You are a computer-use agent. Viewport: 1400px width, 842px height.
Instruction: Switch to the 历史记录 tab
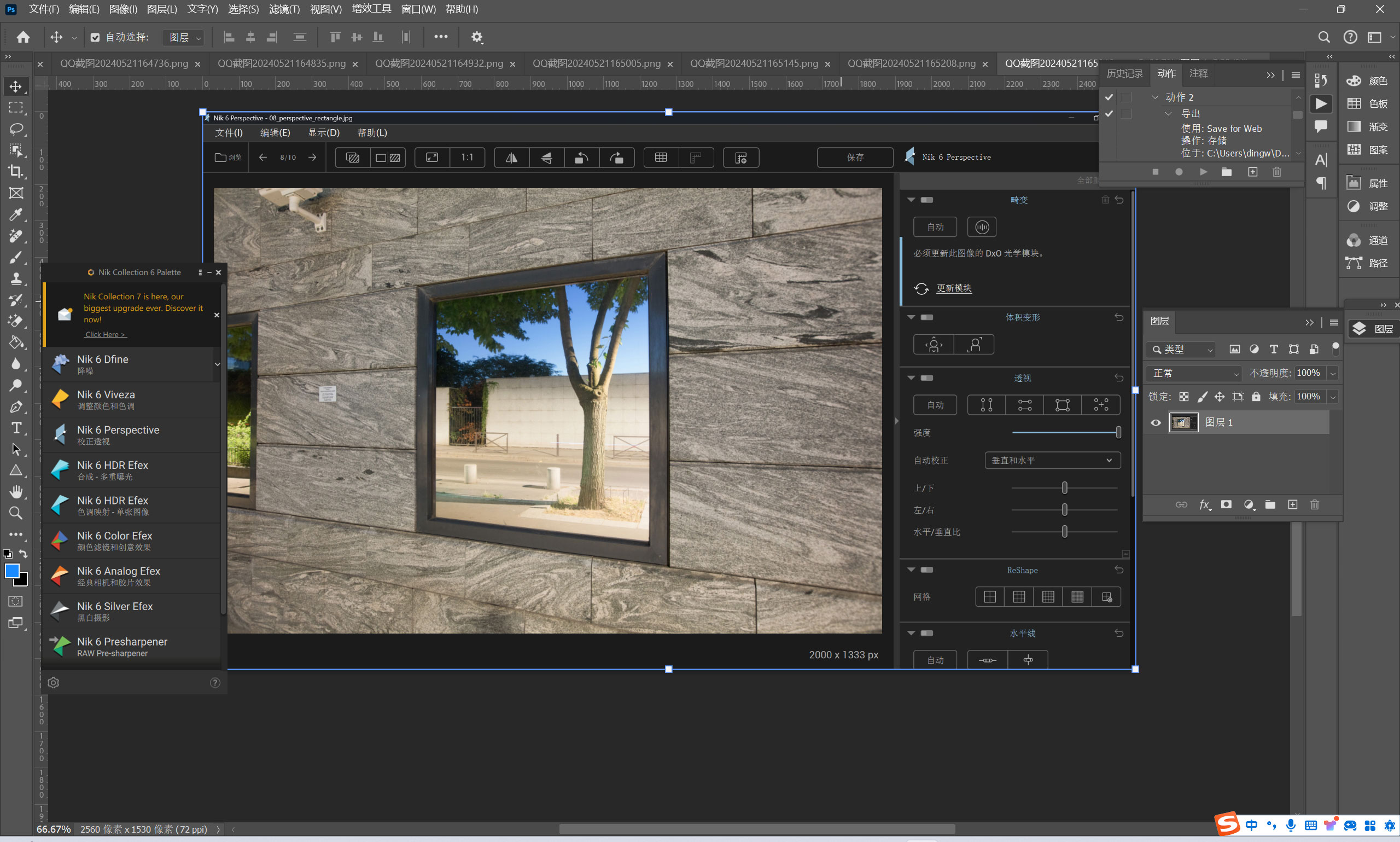coord(1124,73)
